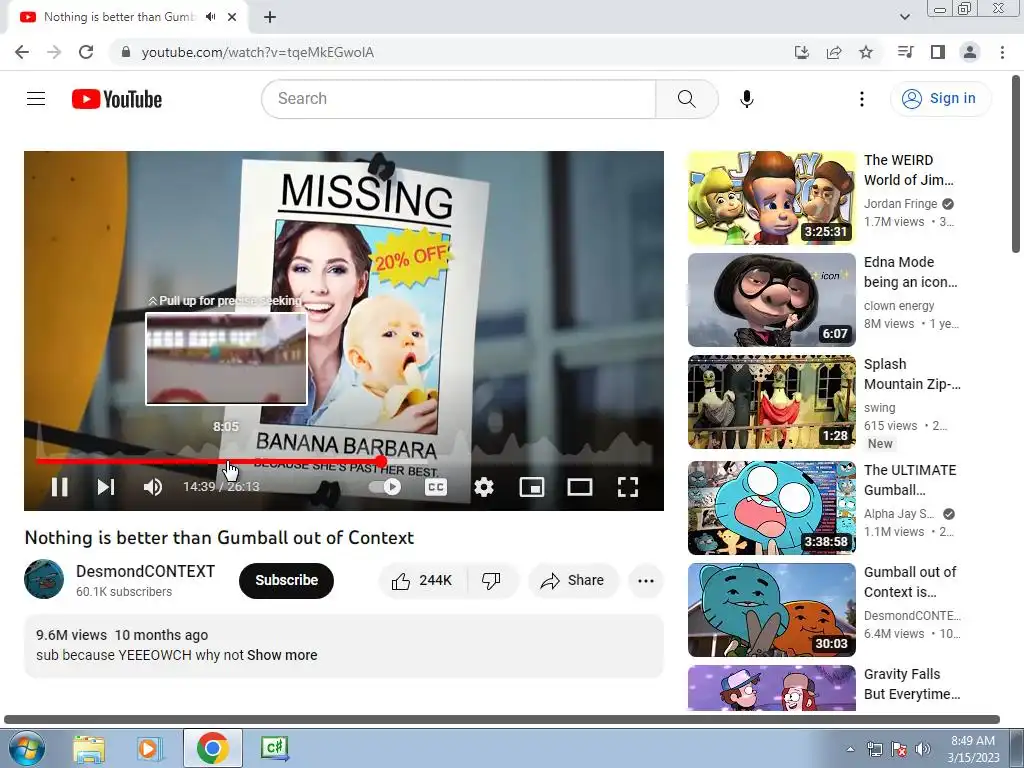Open Chrome profile avatar

970,52
